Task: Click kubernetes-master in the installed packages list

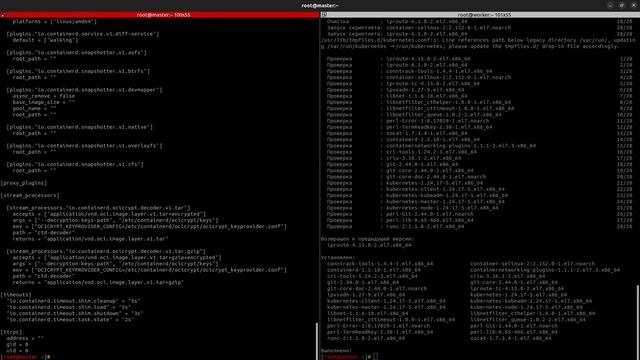Action: (386, 307)
